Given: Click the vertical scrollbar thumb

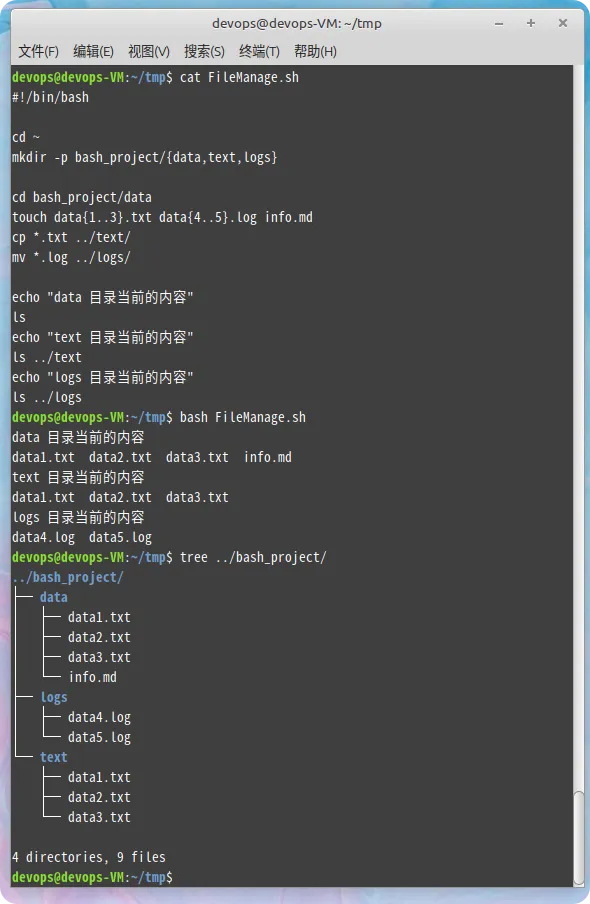Looking at the screenshot, I should click(578, 838).
